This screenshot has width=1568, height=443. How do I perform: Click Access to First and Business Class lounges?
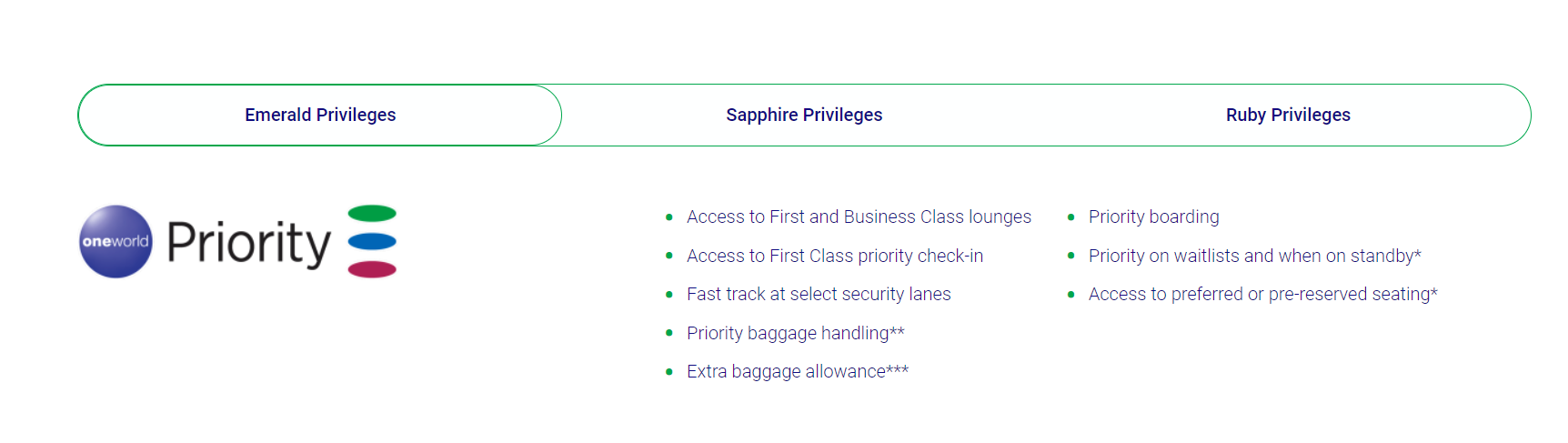pyautogui.click(x=859, y=216)
